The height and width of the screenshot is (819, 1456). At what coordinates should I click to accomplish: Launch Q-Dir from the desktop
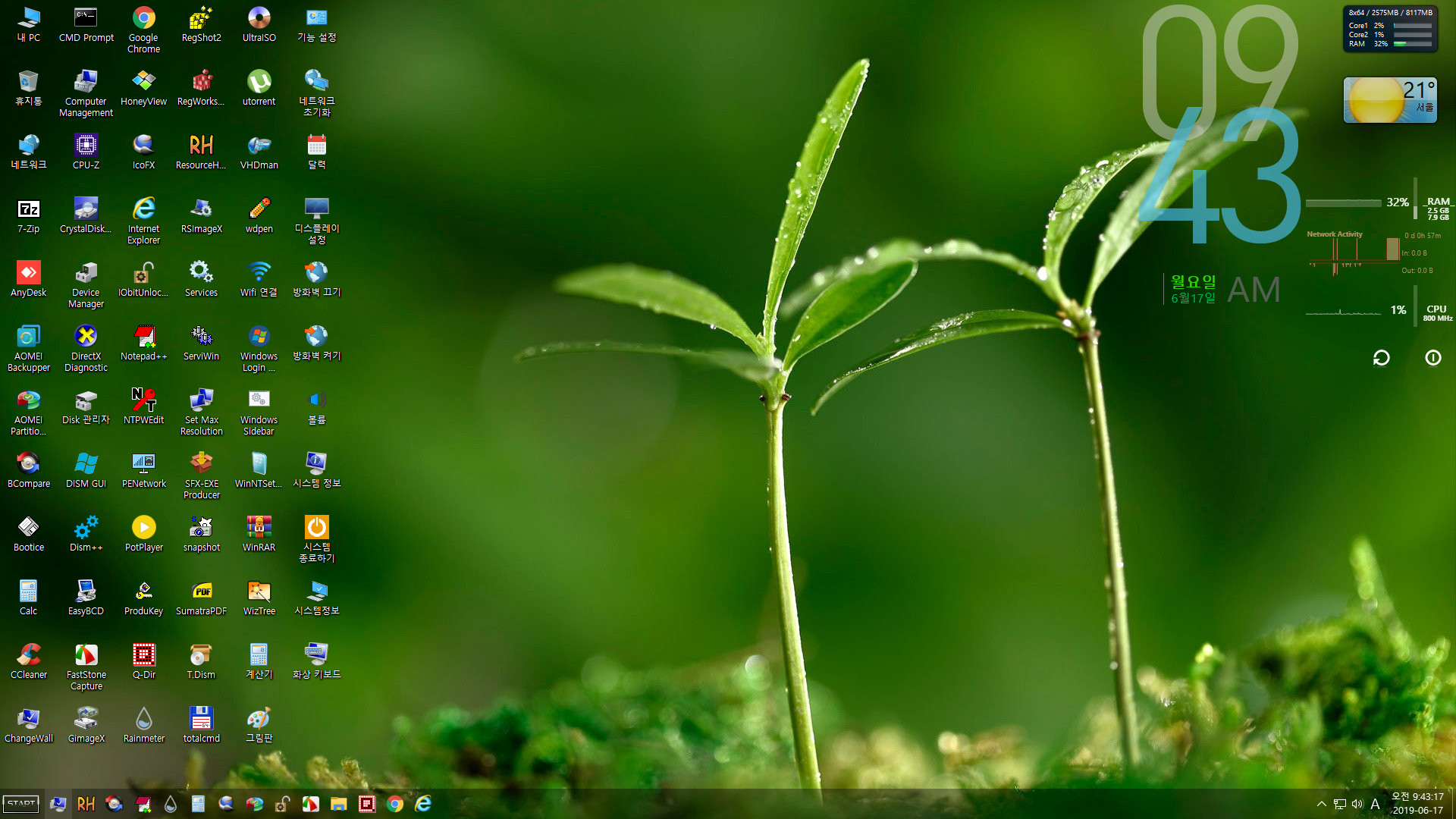143,661
